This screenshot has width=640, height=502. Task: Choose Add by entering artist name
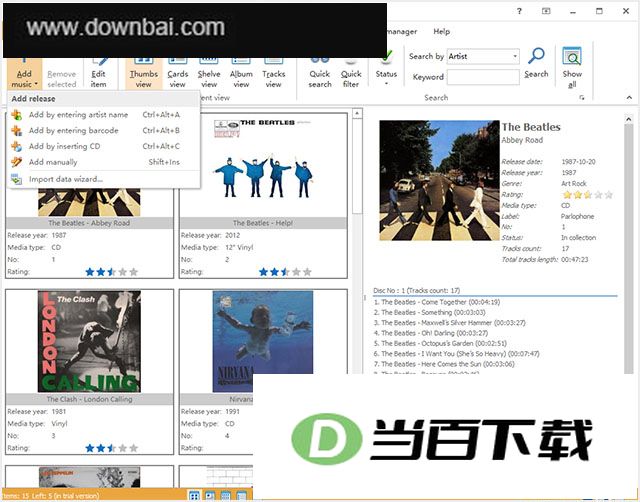click(x=104, y=115)
